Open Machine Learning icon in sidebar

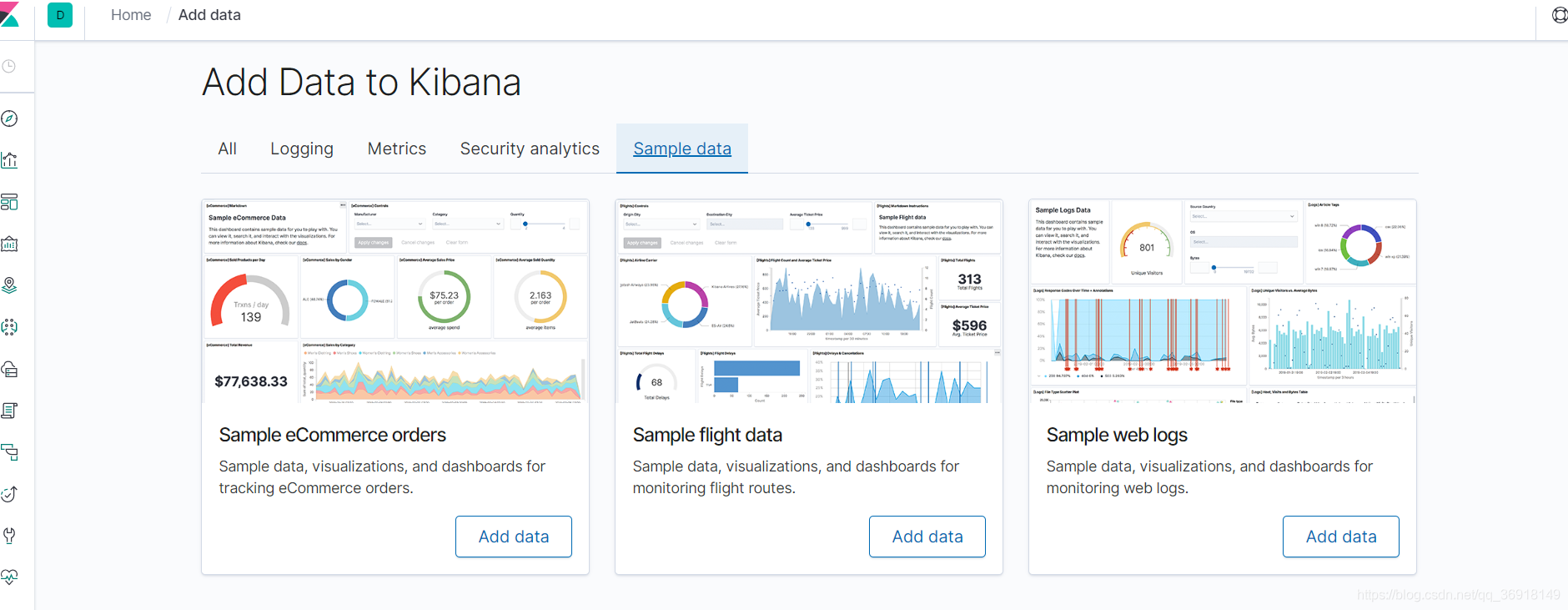click(x=9, y=327)
